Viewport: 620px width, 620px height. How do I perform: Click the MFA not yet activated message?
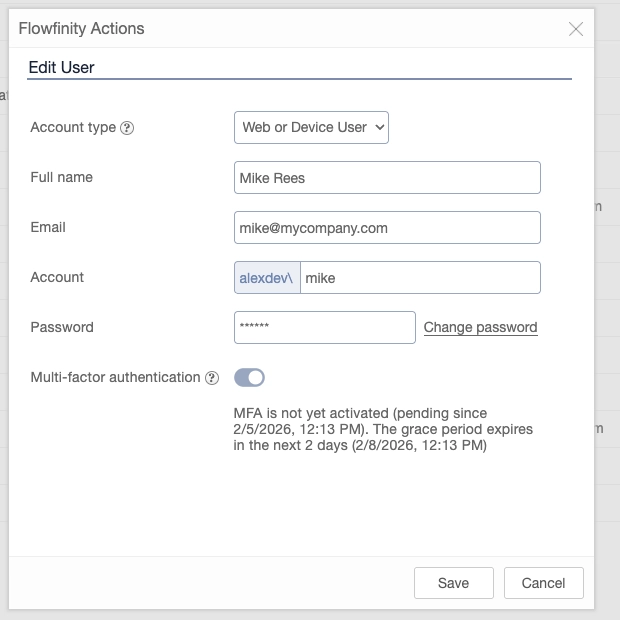coord(383,429)
